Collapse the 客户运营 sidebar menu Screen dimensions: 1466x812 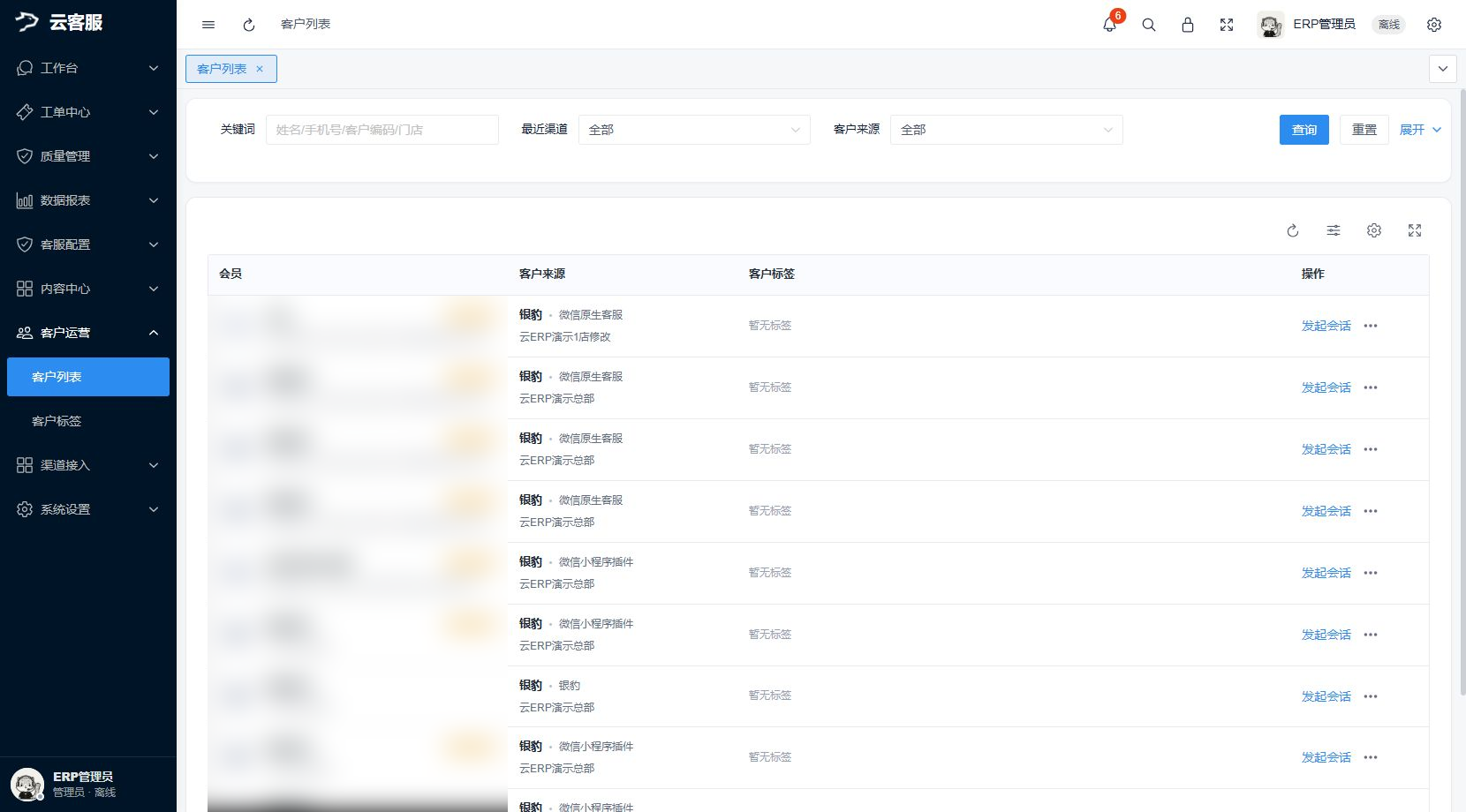(x=88, y=333)
